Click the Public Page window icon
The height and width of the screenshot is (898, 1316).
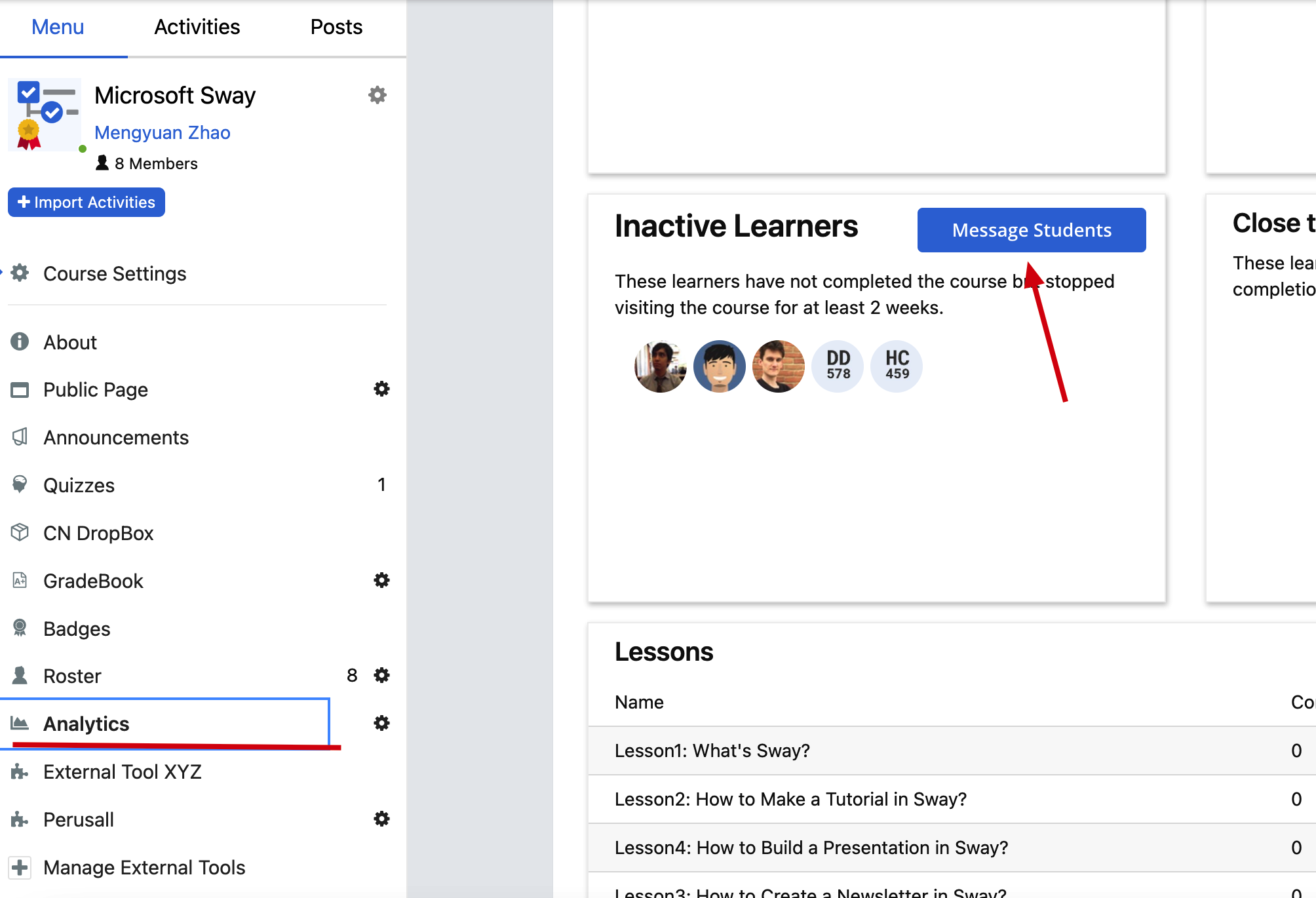pyautogui.click(x=20, y=389)
